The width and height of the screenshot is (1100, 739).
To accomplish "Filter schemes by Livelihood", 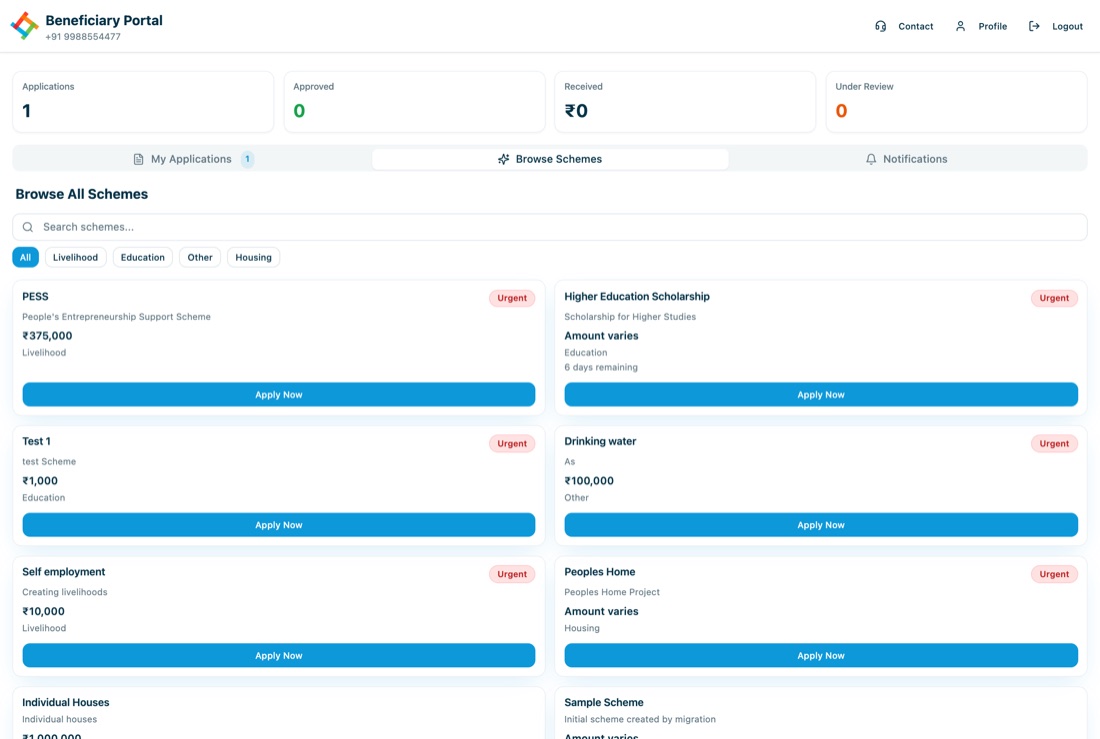I will pyautogui.click(x=76, y=258).
